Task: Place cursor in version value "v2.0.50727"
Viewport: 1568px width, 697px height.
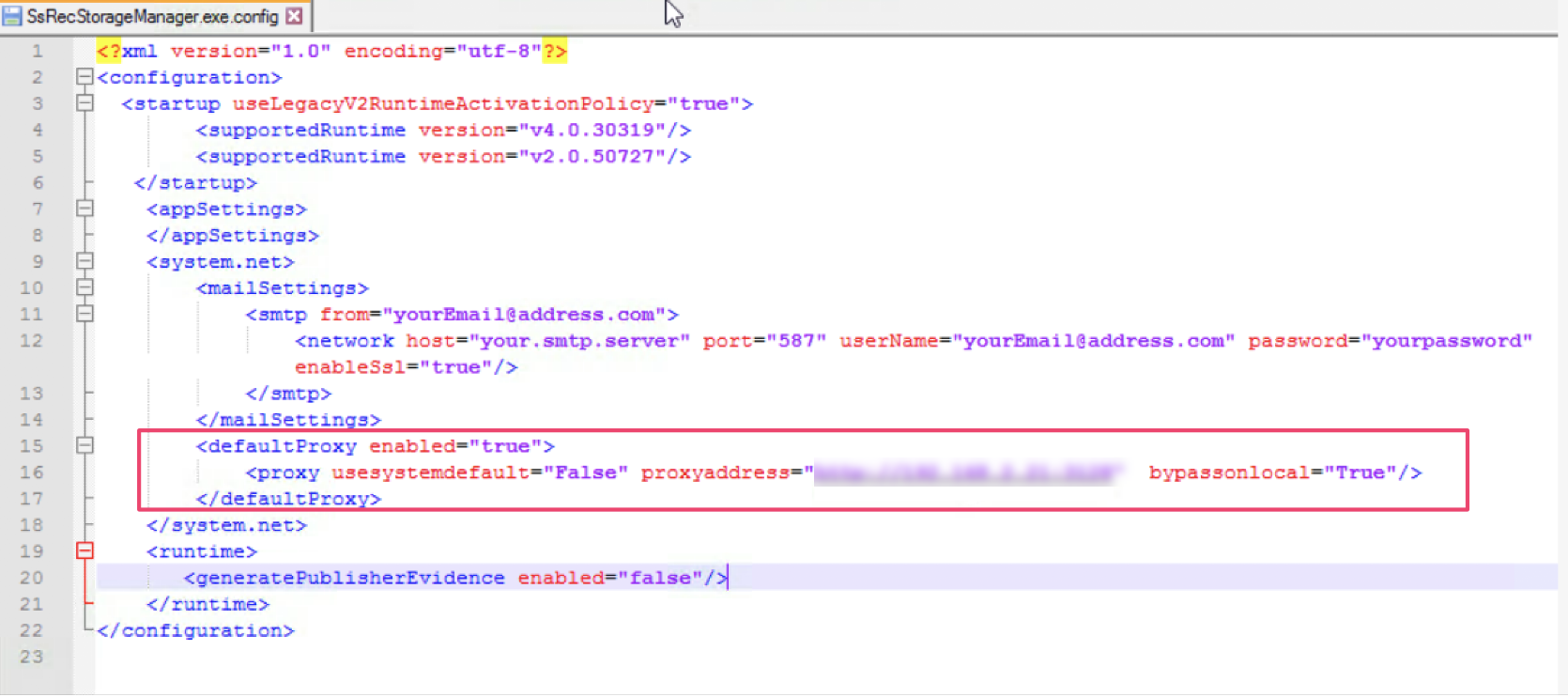Action: [592, 156]
